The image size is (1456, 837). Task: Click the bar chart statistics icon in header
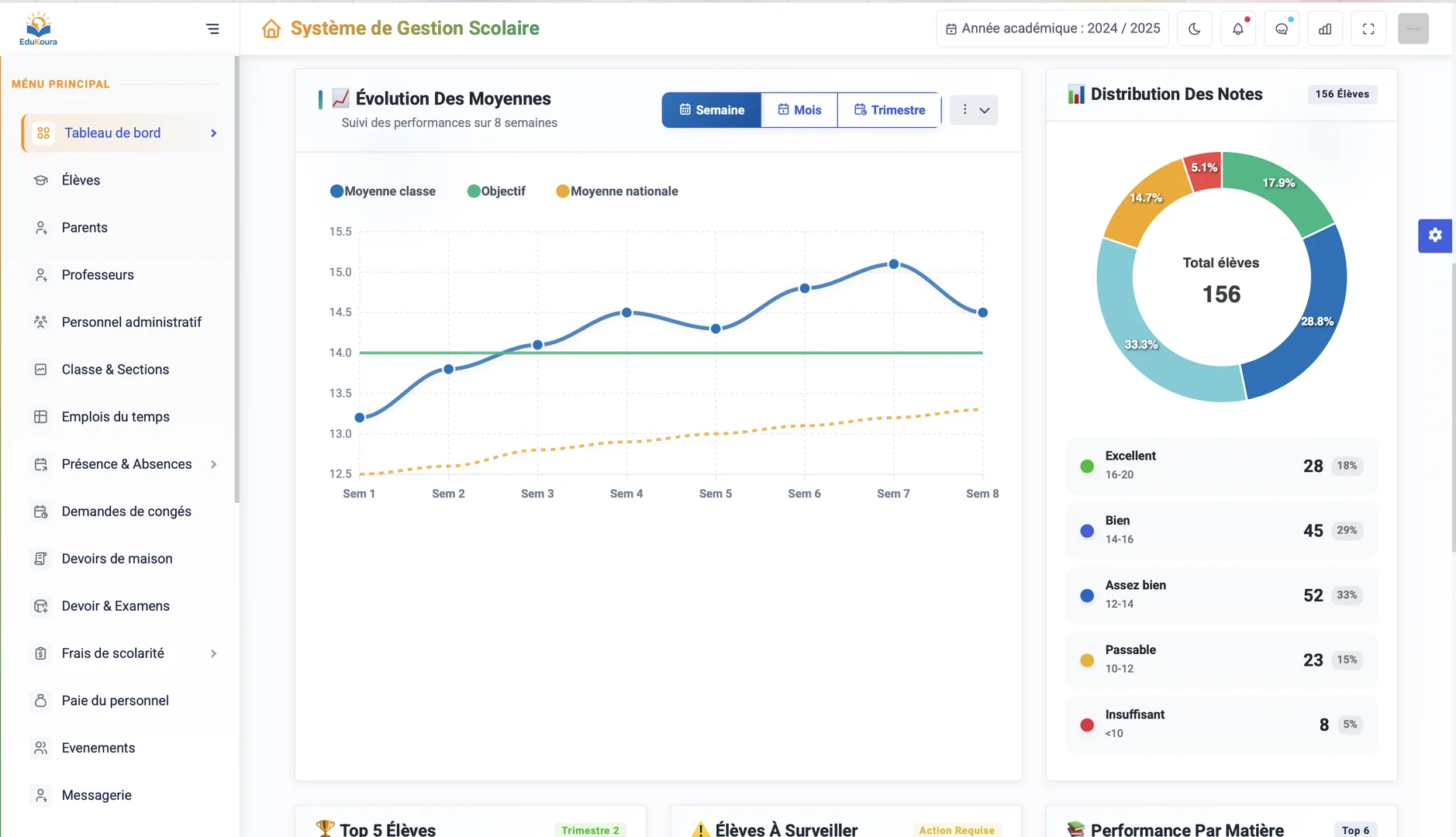point(1325,29)
